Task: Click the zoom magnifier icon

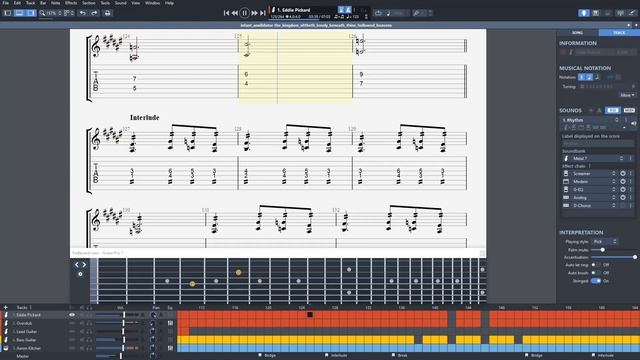Action: (42, 13)
